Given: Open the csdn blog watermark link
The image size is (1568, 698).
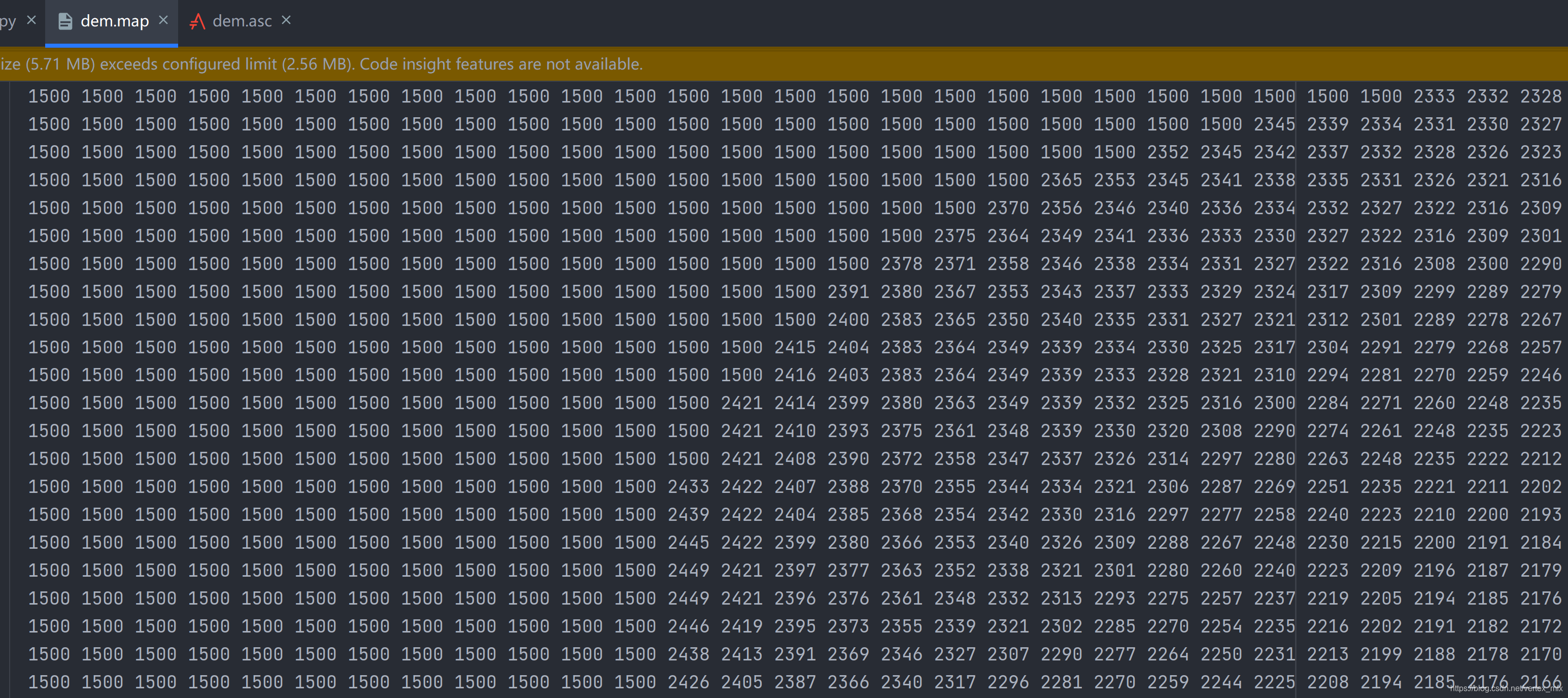Looking at the screenshot, I should click(1506, 688).
